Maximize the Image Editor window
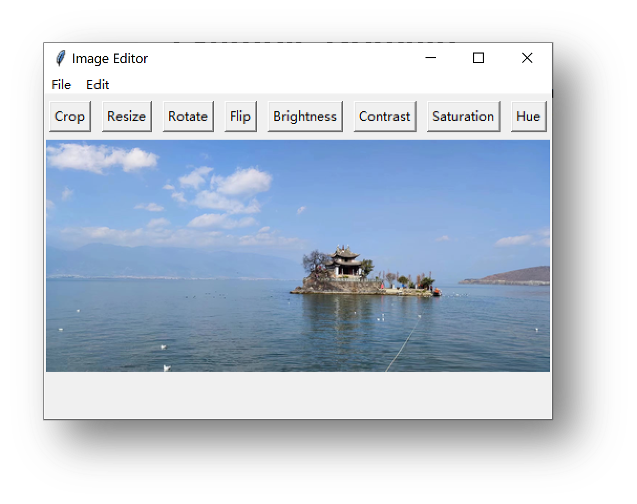 tap(478, 58)
